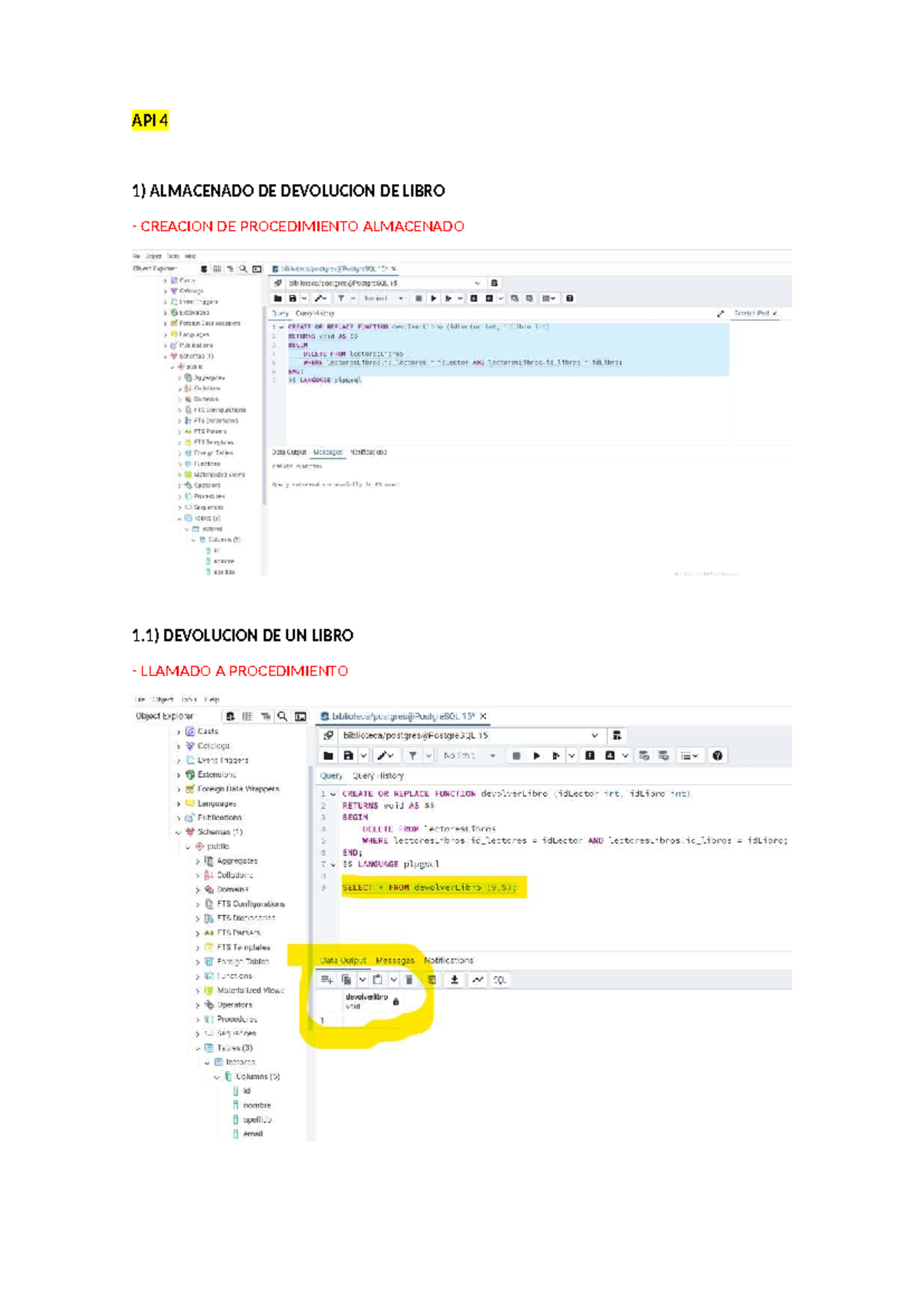This screenshot has height=1306, width=924.
Task: Select Functions node in second Object Explorer
Action: (x=234, y=976)
